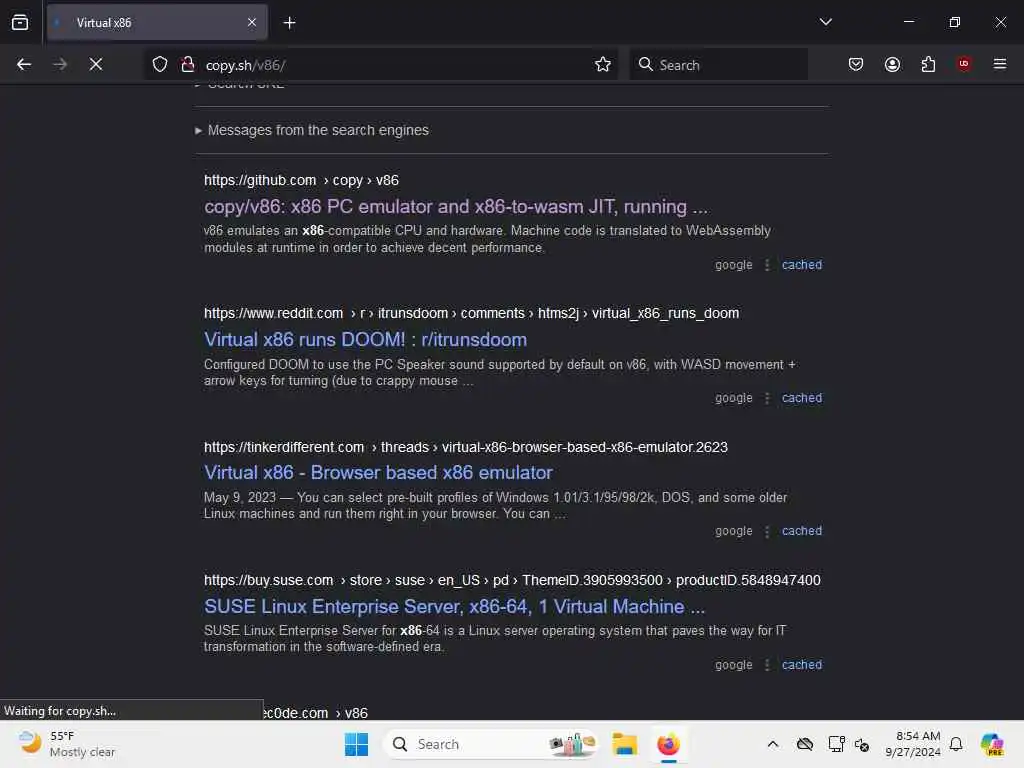Open OneDrive cloud tray icon
This screenshot has height=768, width=1024.
point(805,744)
